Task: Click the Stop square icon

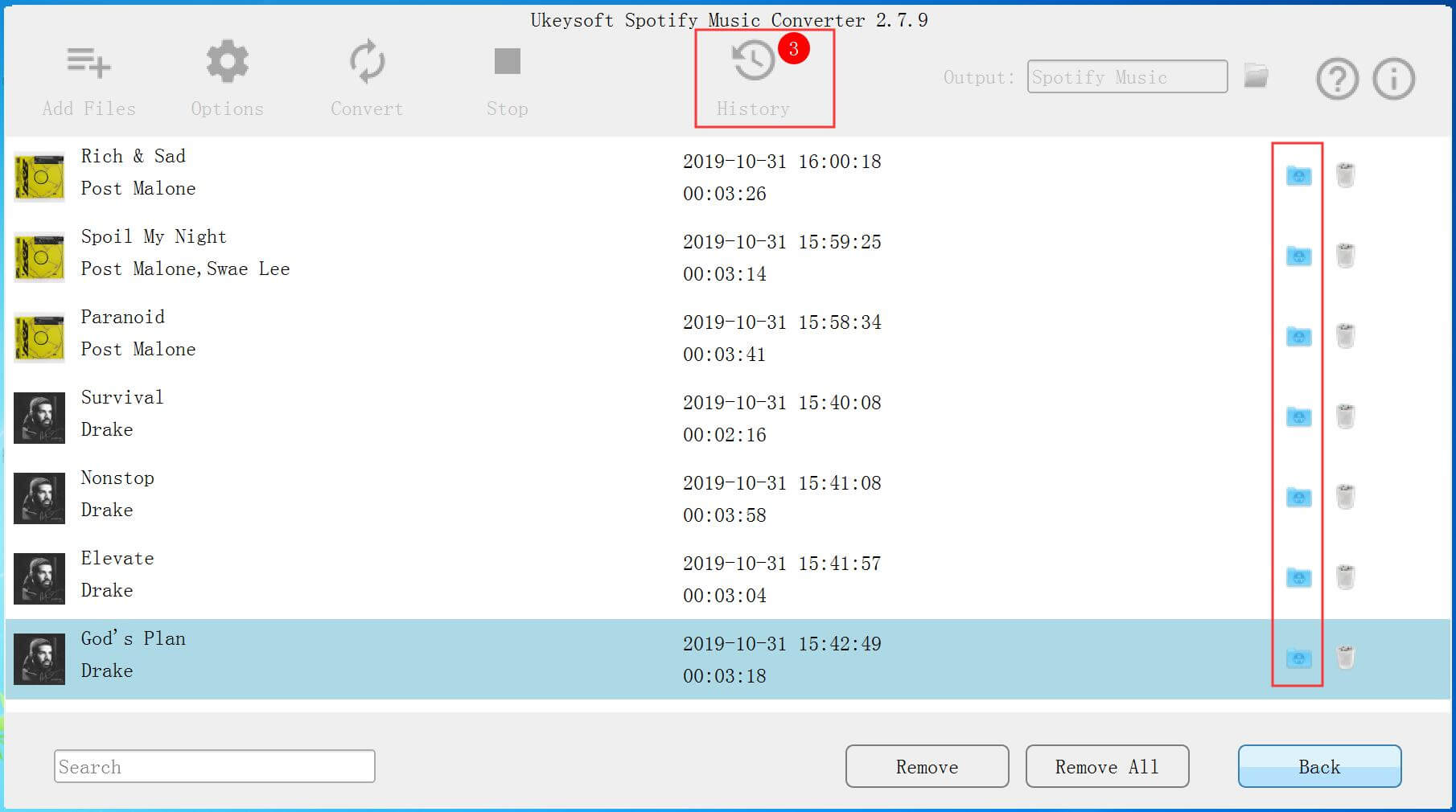Action: pos(507,61)
